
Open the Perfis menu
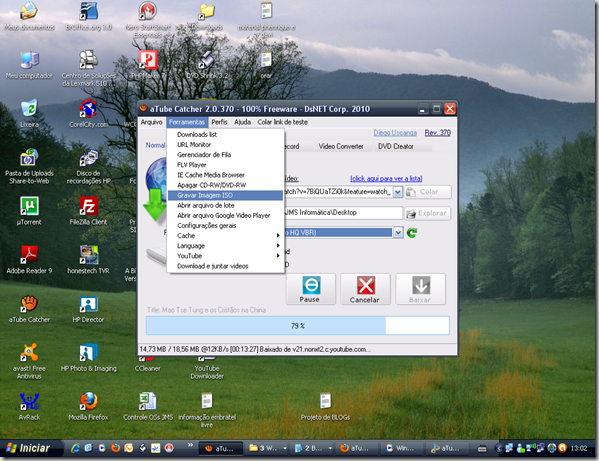[219, 122]
